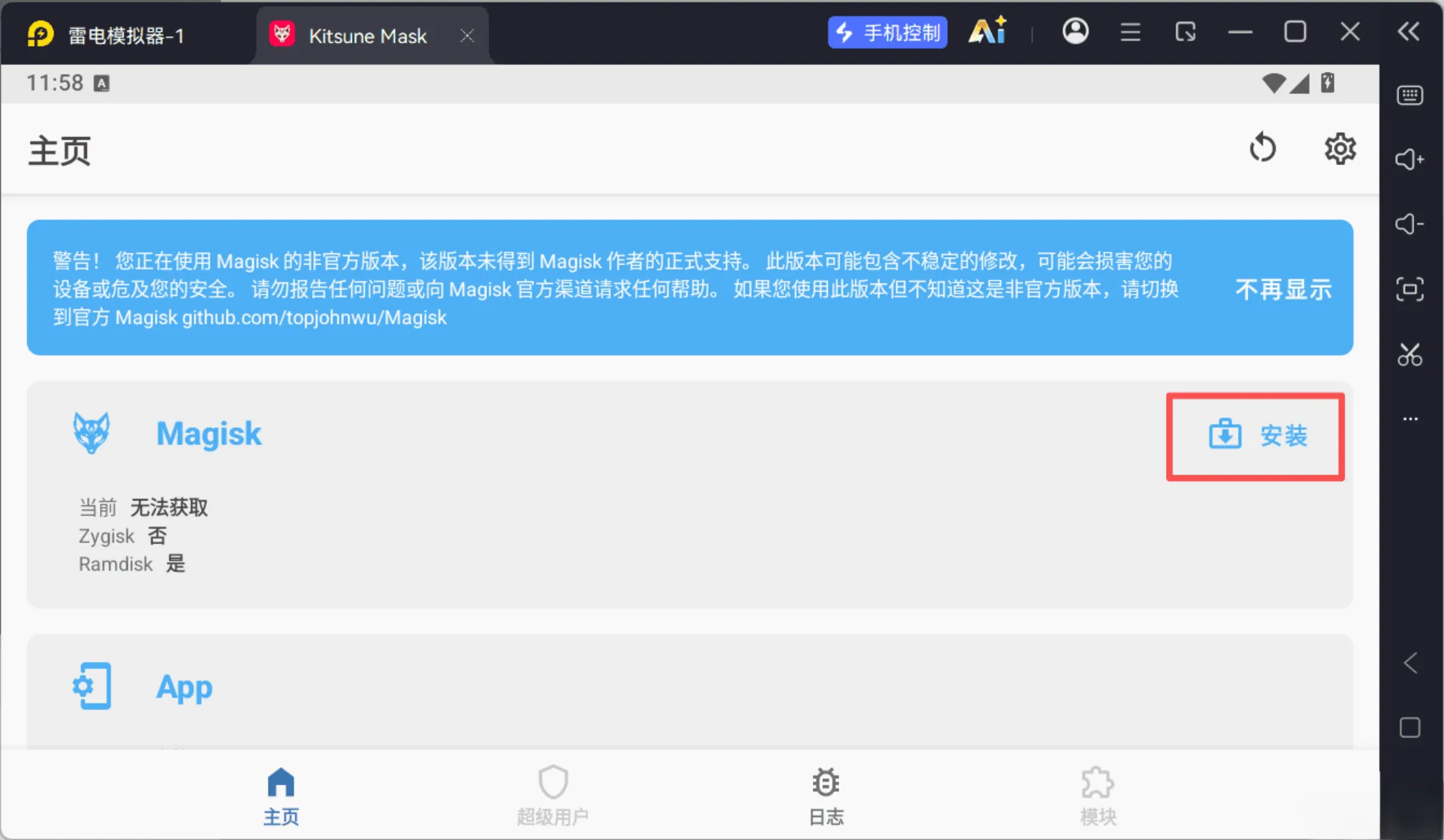Click the Magisk fox mask icon
1444x840 pixels.
[x=92, y=432]
